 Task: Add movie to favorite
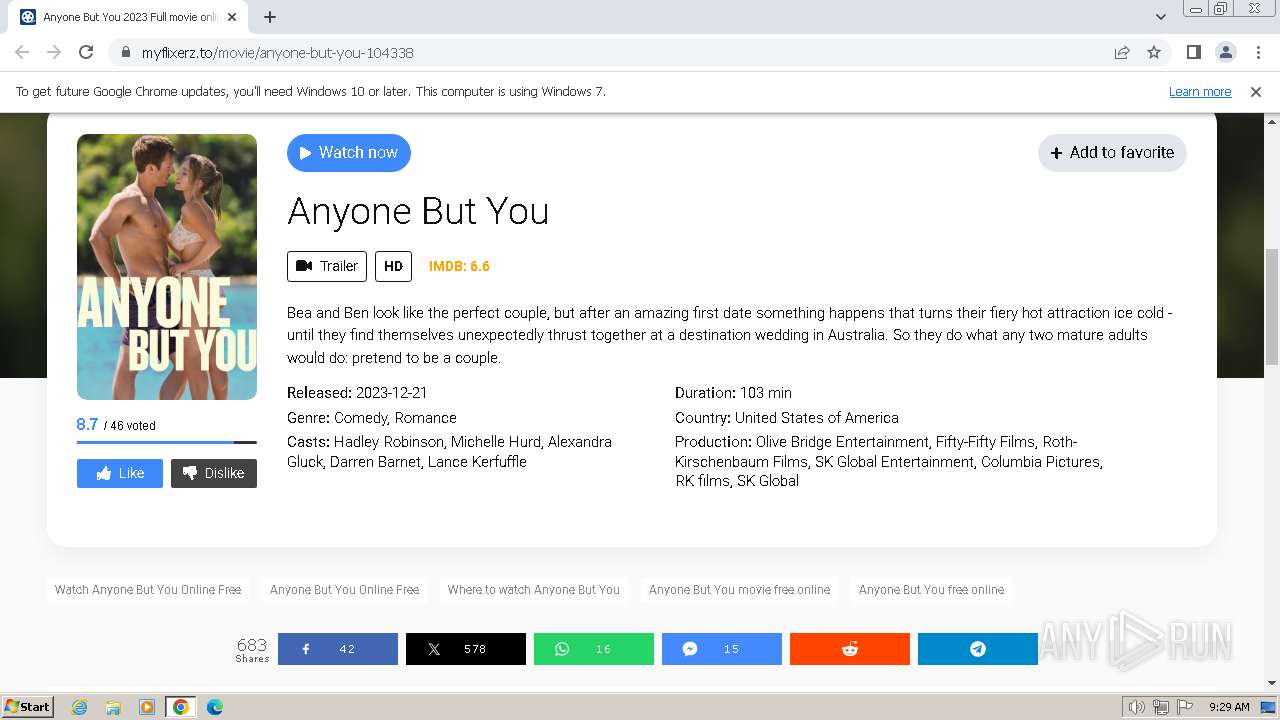[1112, 152]
